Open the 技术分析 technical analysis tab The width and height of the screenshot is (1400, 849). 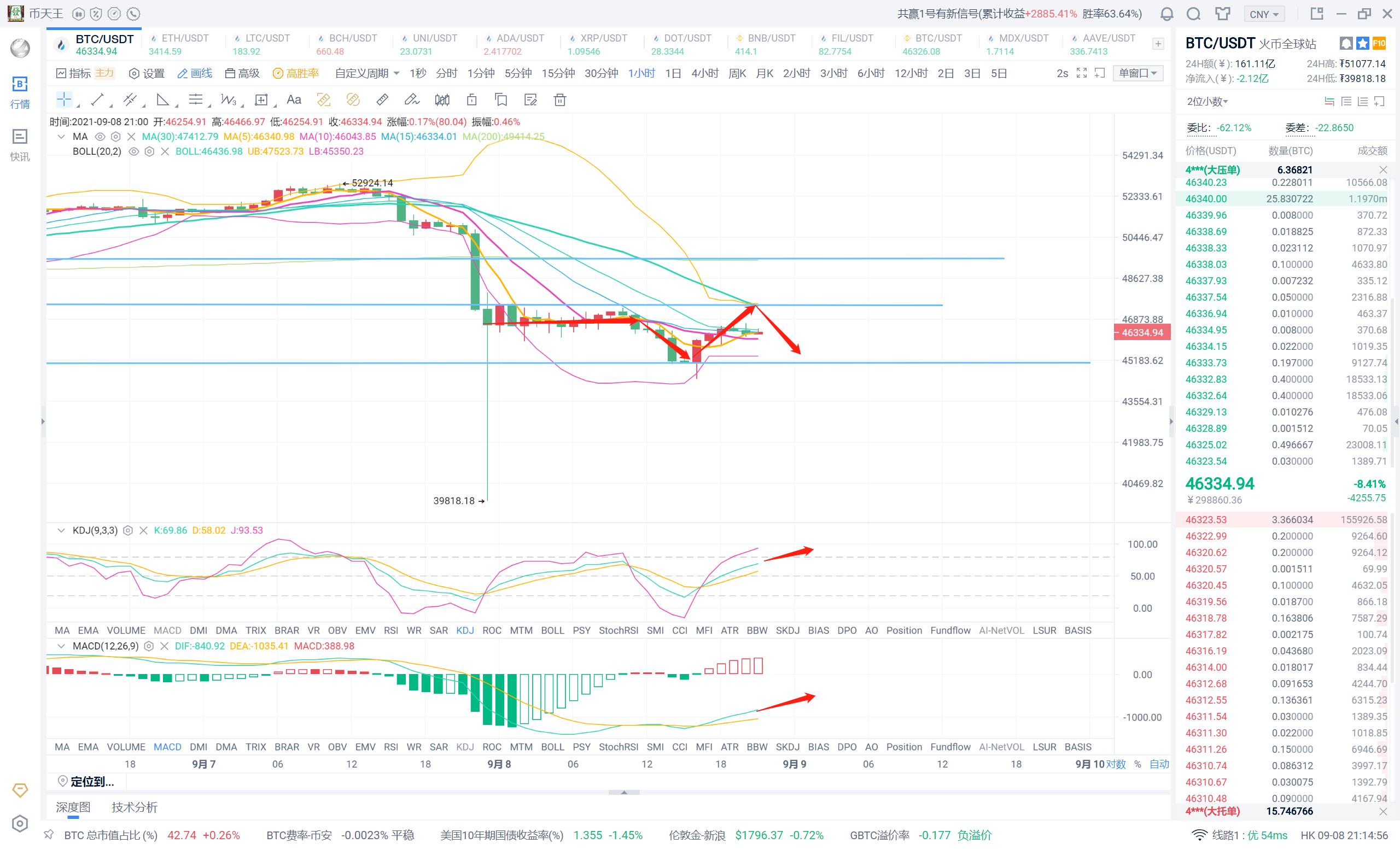[x=134, y=807]
